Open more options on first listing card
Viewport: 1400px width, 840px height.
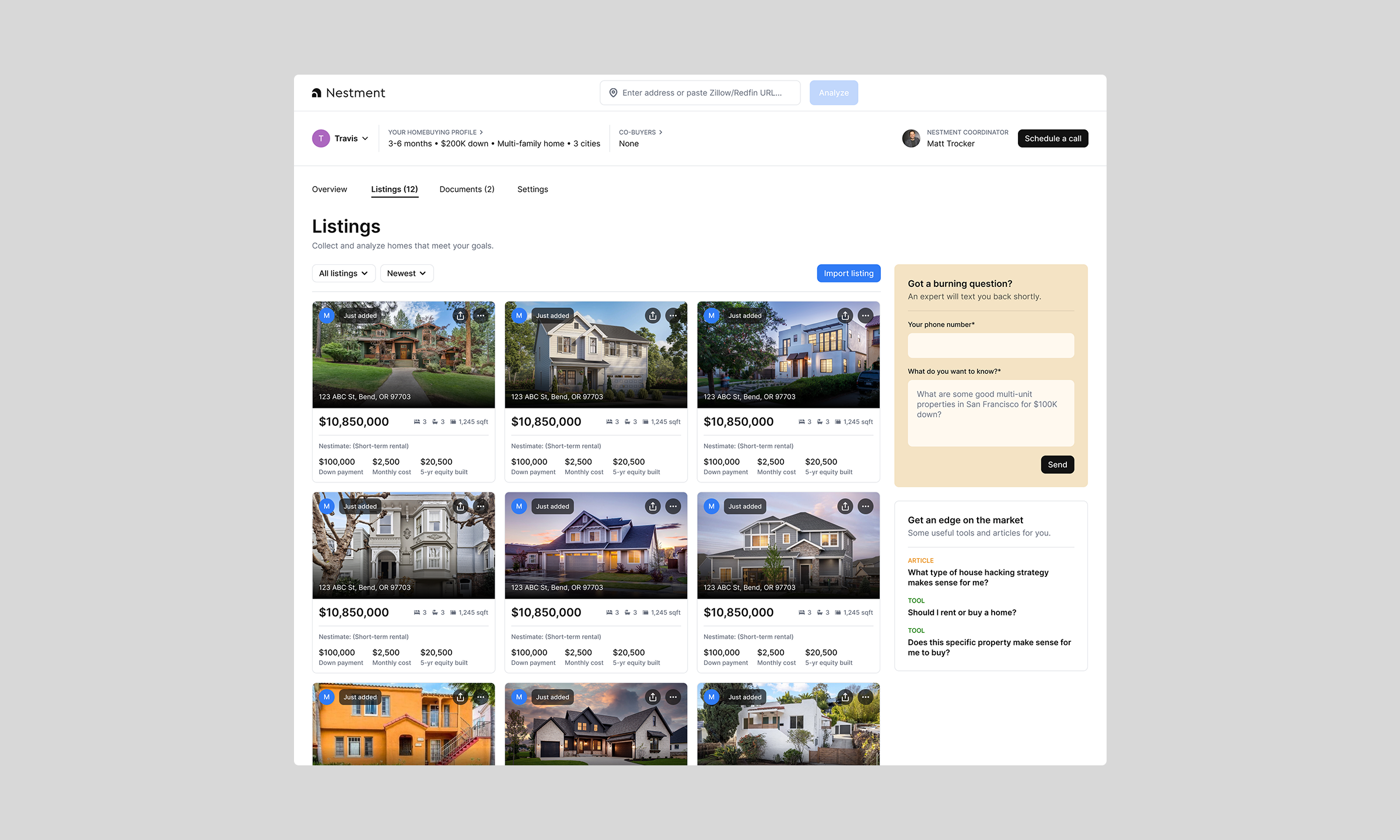[x=481, y=316]
